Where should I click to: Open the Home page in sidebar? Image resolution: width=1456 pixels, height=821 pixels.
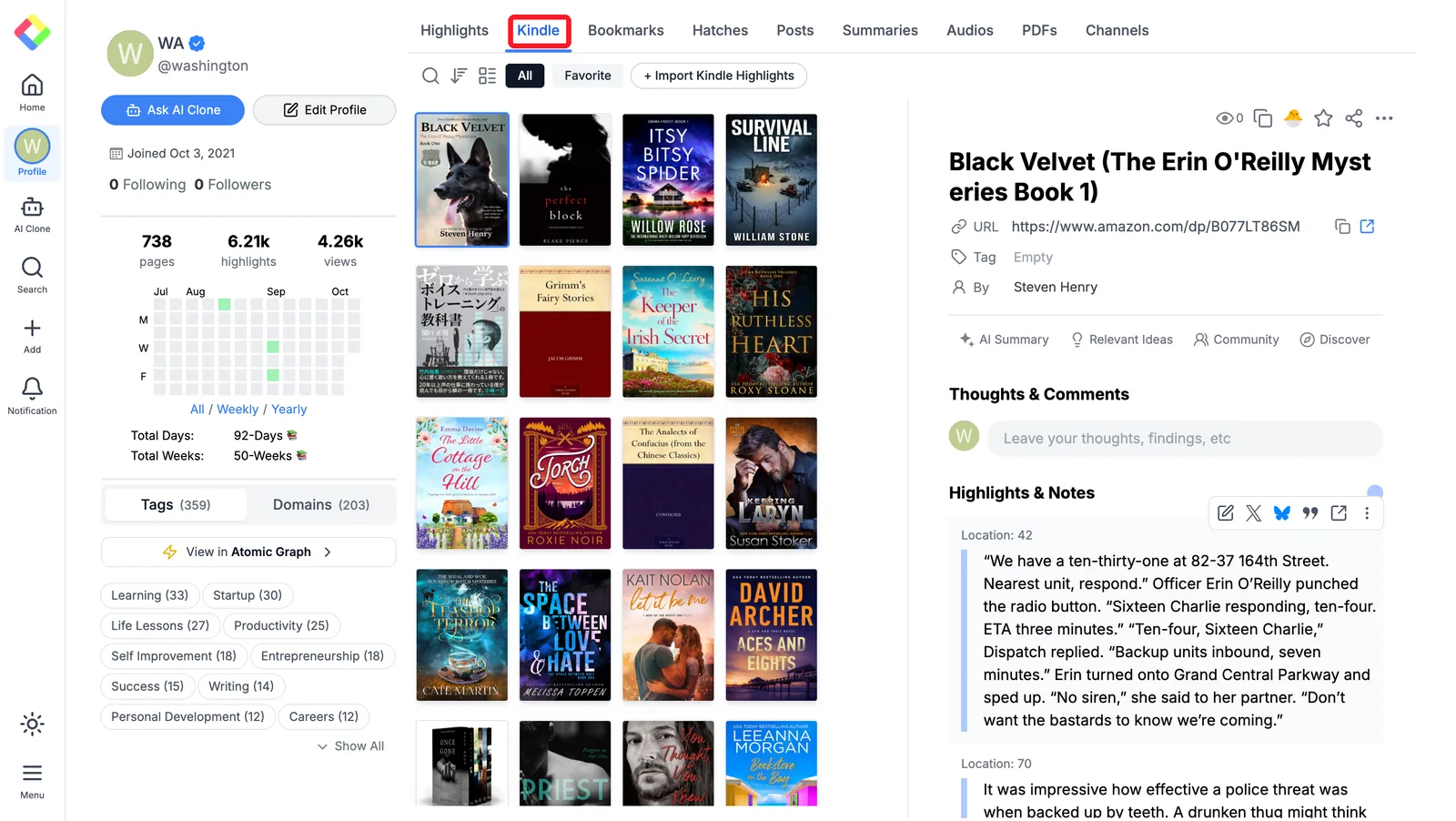point(32,93)
